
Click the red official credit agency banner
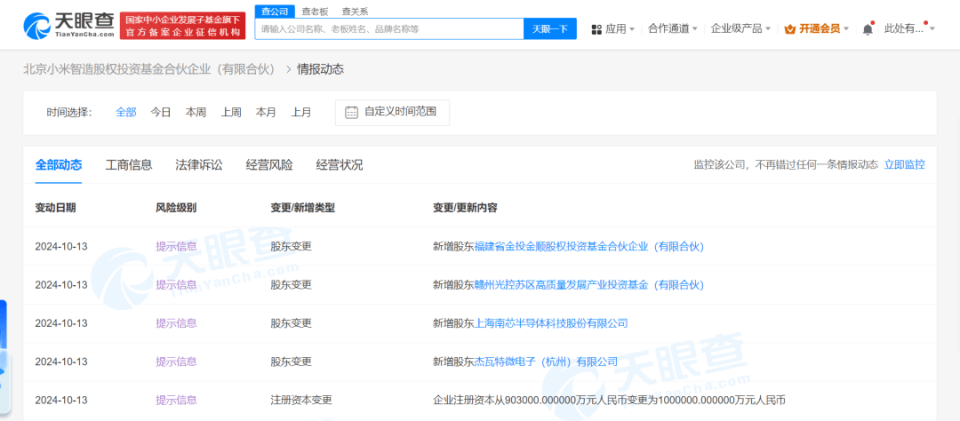(x=182, y=26)
